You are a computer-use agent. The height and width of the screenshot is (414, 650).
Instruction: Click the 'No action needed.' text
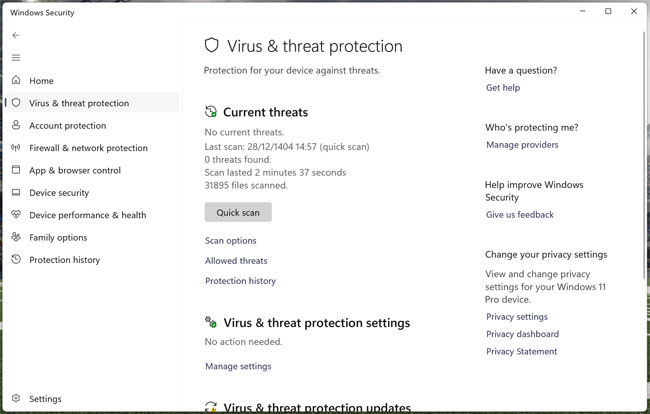click(243, 342)
